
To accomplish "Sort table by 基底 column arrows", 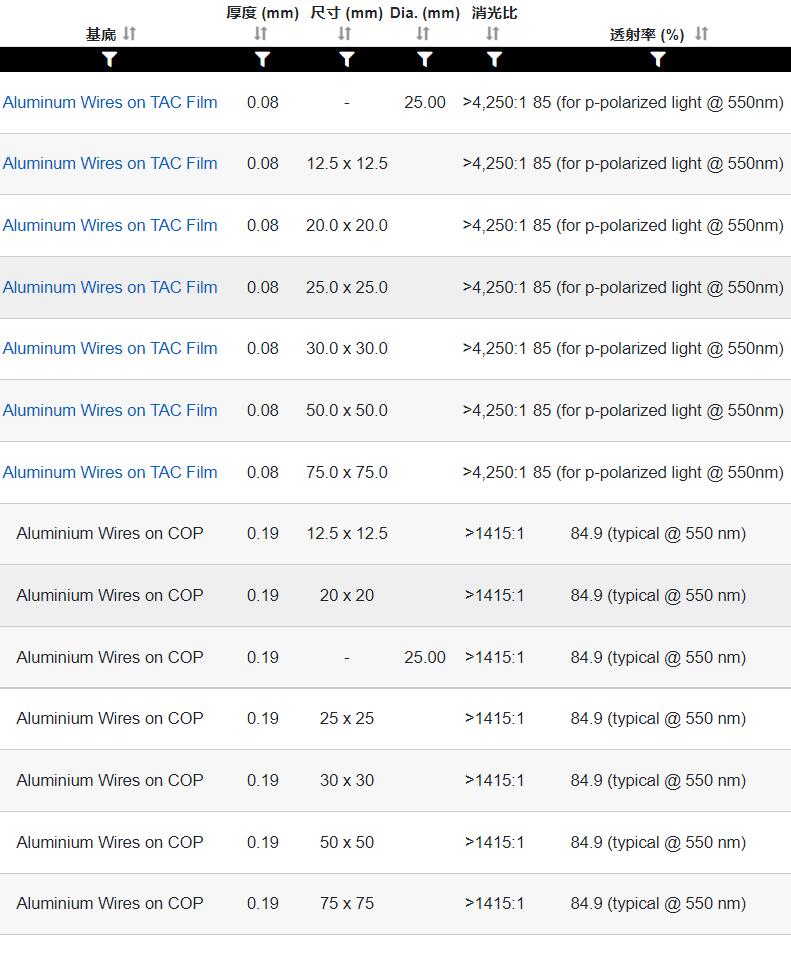I will click(129, 34).
